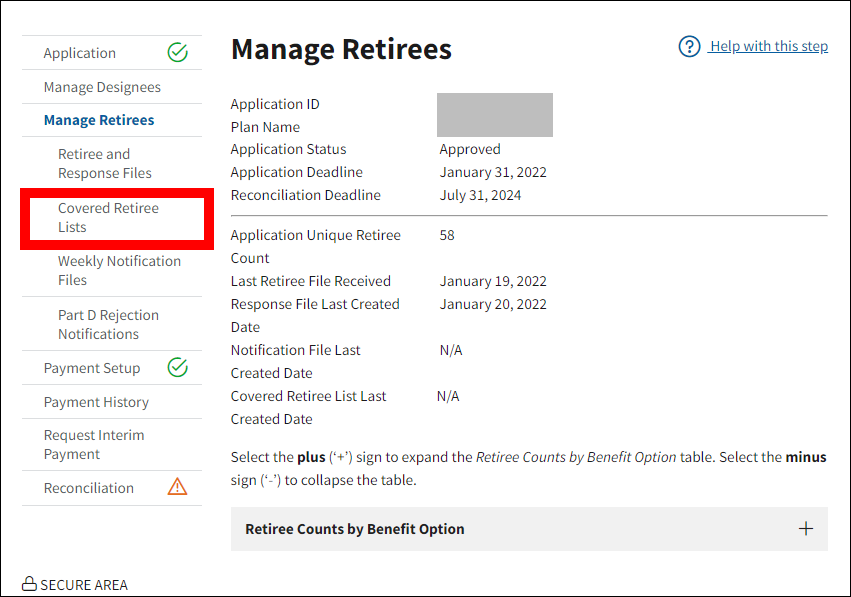
Task: Click the green checkmark icon beside Application
Action: (x=177, y=53)
